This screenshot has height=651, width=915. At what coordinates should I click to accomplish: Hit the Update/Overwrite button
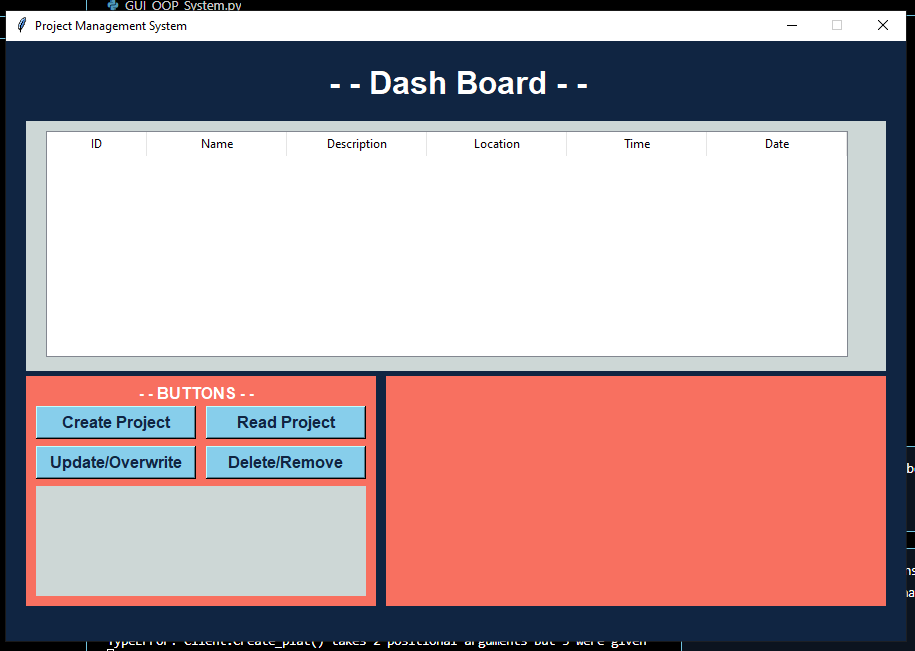click(x=116, y=462)
